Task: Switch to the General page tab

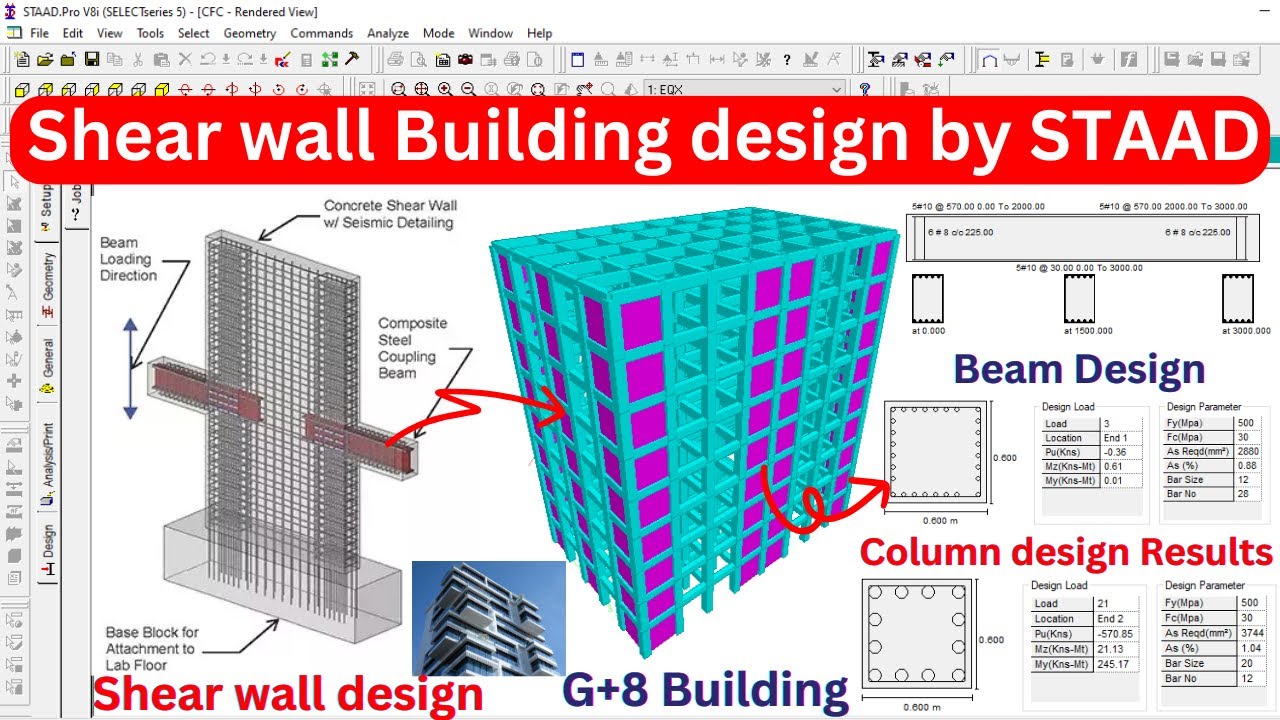Action: tap(47, 366)
